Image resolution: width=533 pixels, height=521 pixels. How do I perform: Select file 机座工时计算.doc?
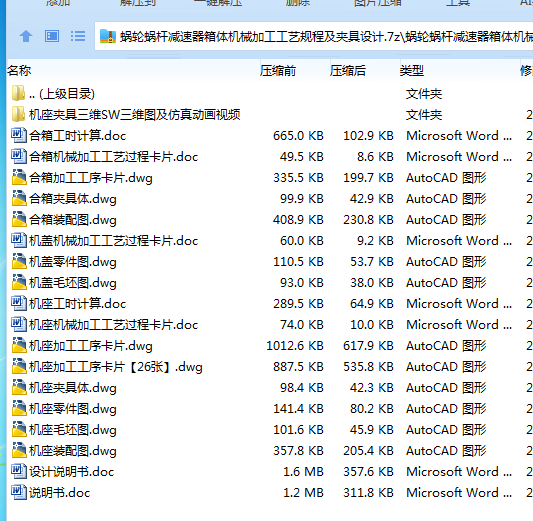coord(78,304)
